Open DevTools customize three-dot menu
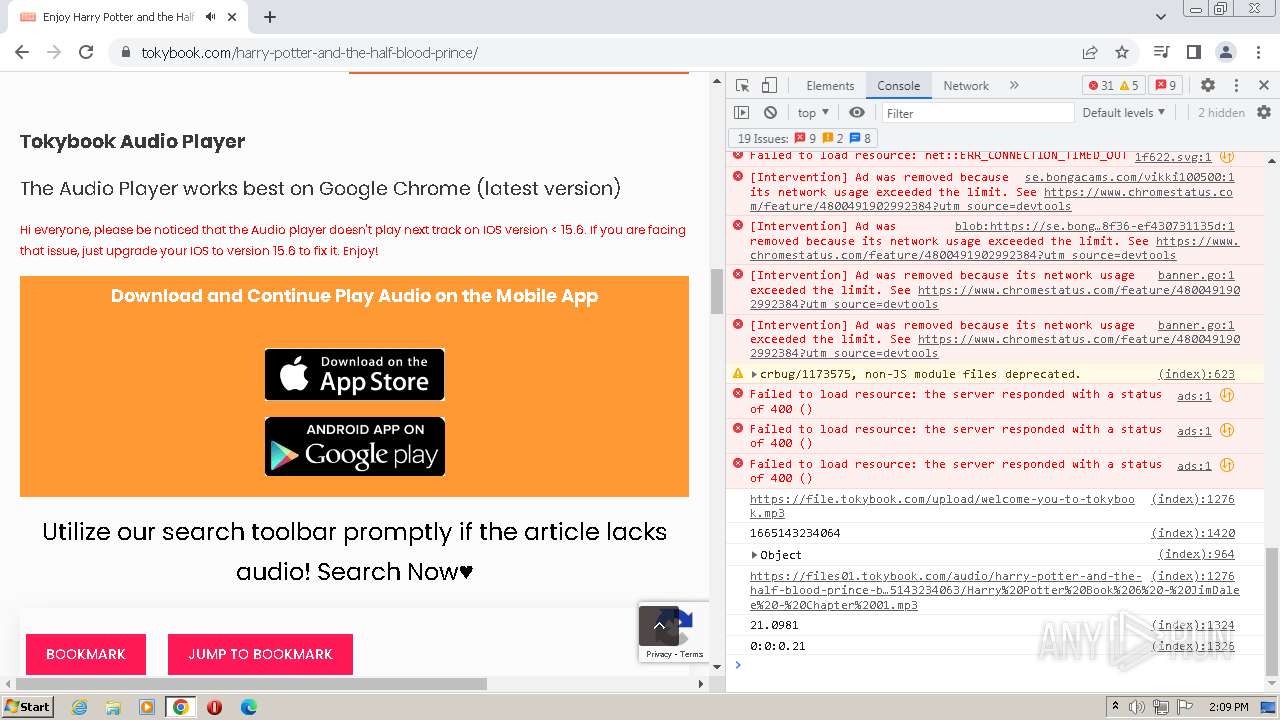1280x720 pixels. (1236, 86)
